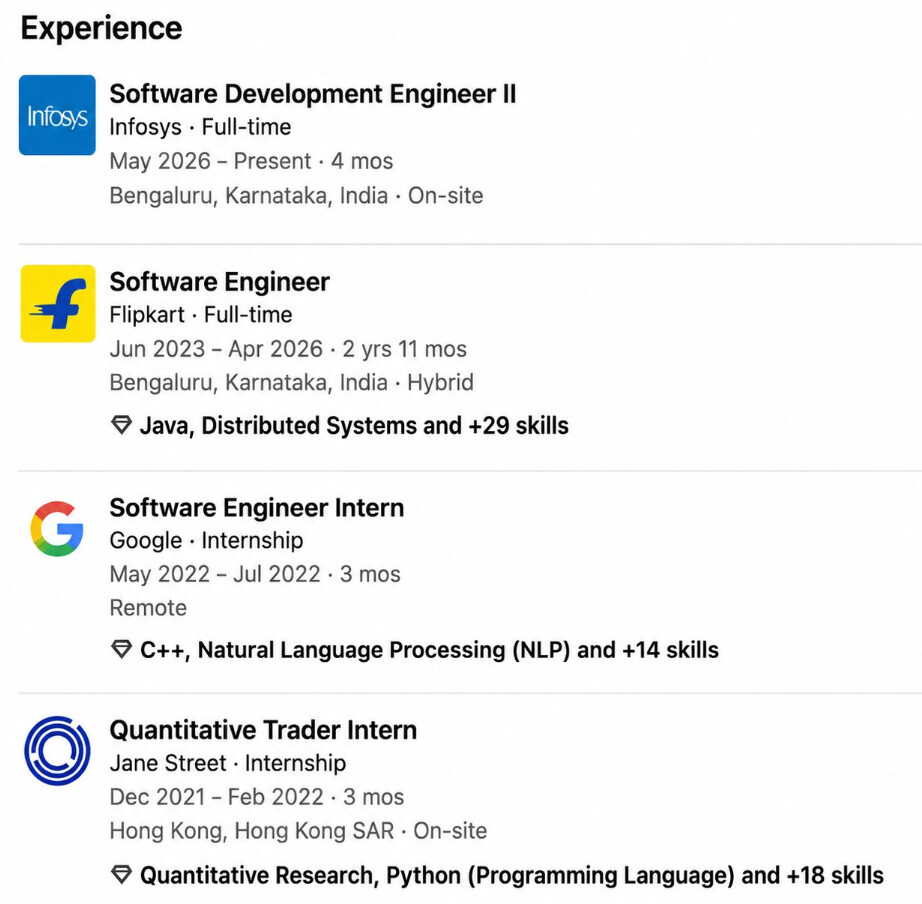The height and width of the screenshot is (904, 922).
Task: Open the Flipkart company logo
Action: coord(58,303)
